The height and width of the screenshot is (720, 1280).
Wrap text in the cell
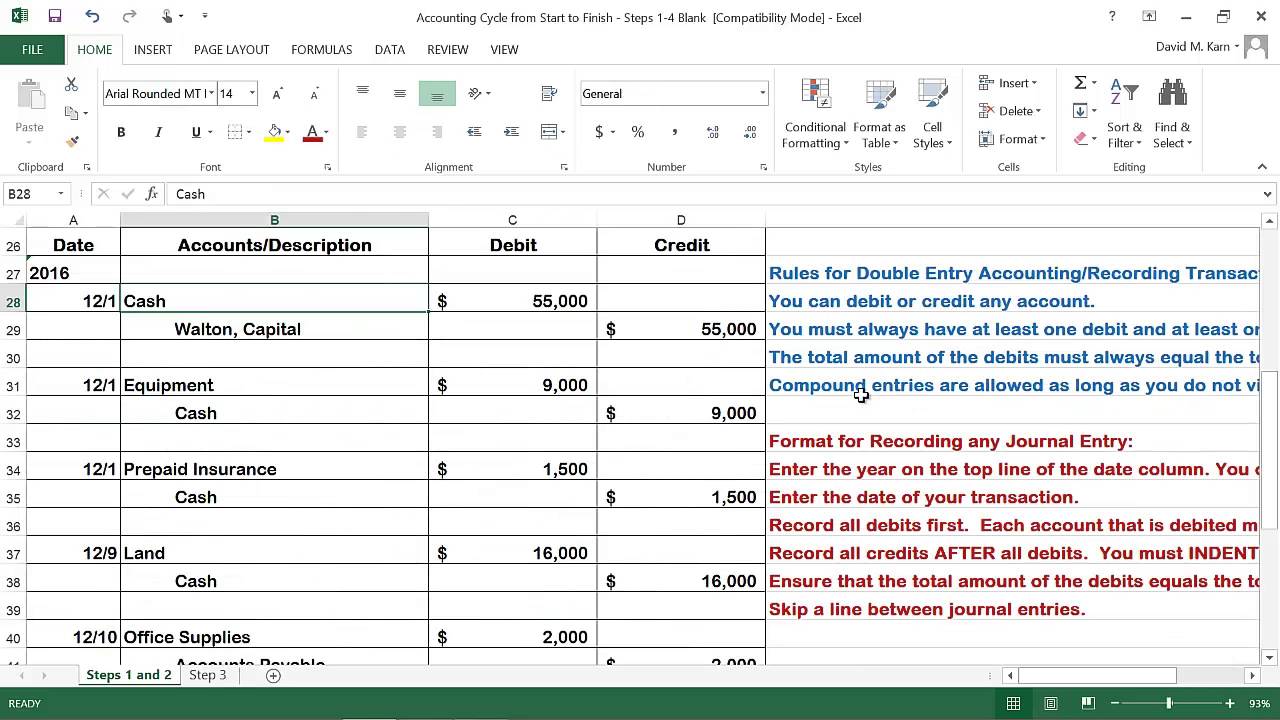(x=549, y=93)
